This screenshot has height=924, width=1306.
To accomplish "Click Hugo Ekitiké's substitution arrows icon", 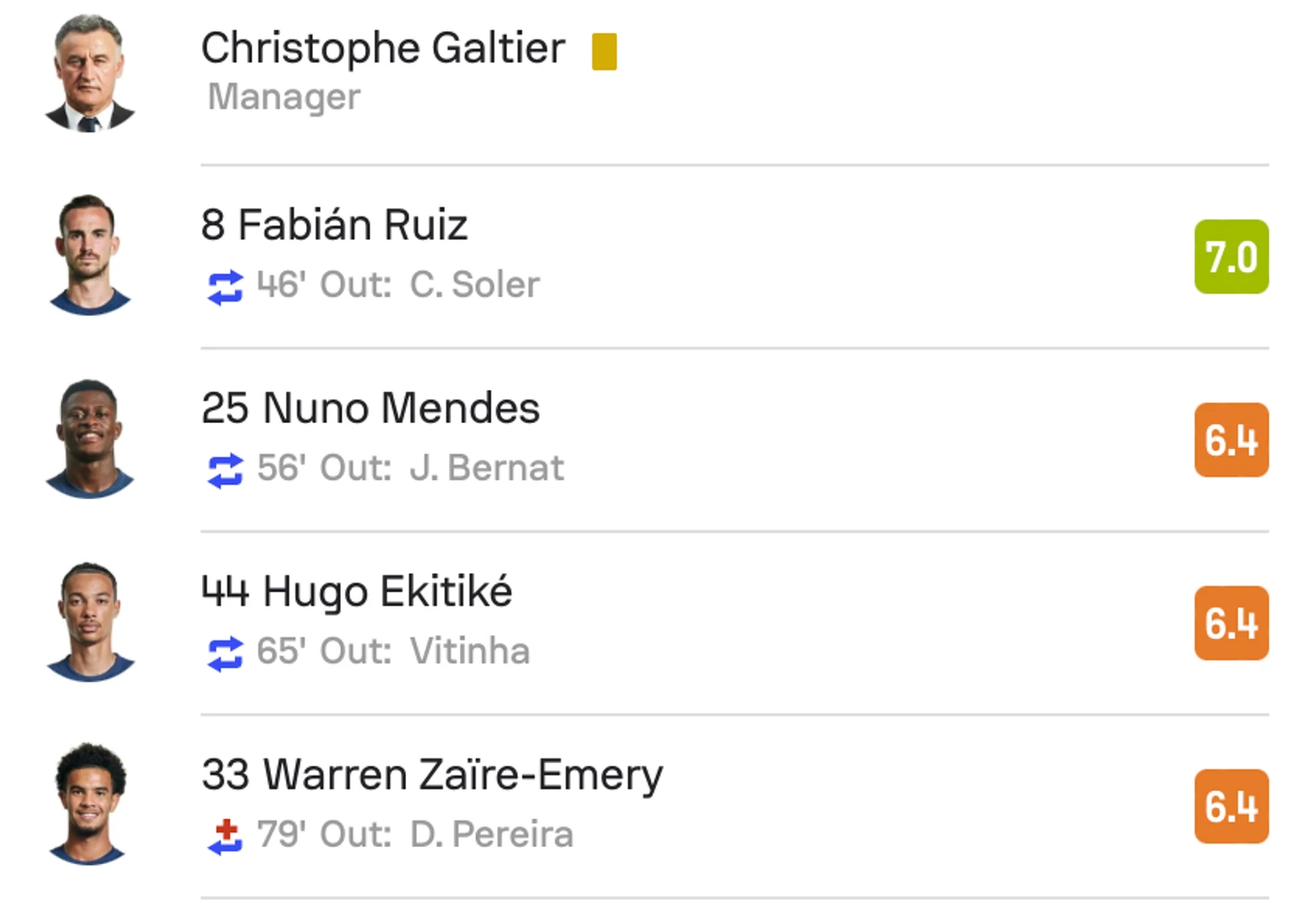I will click(225, 654).
